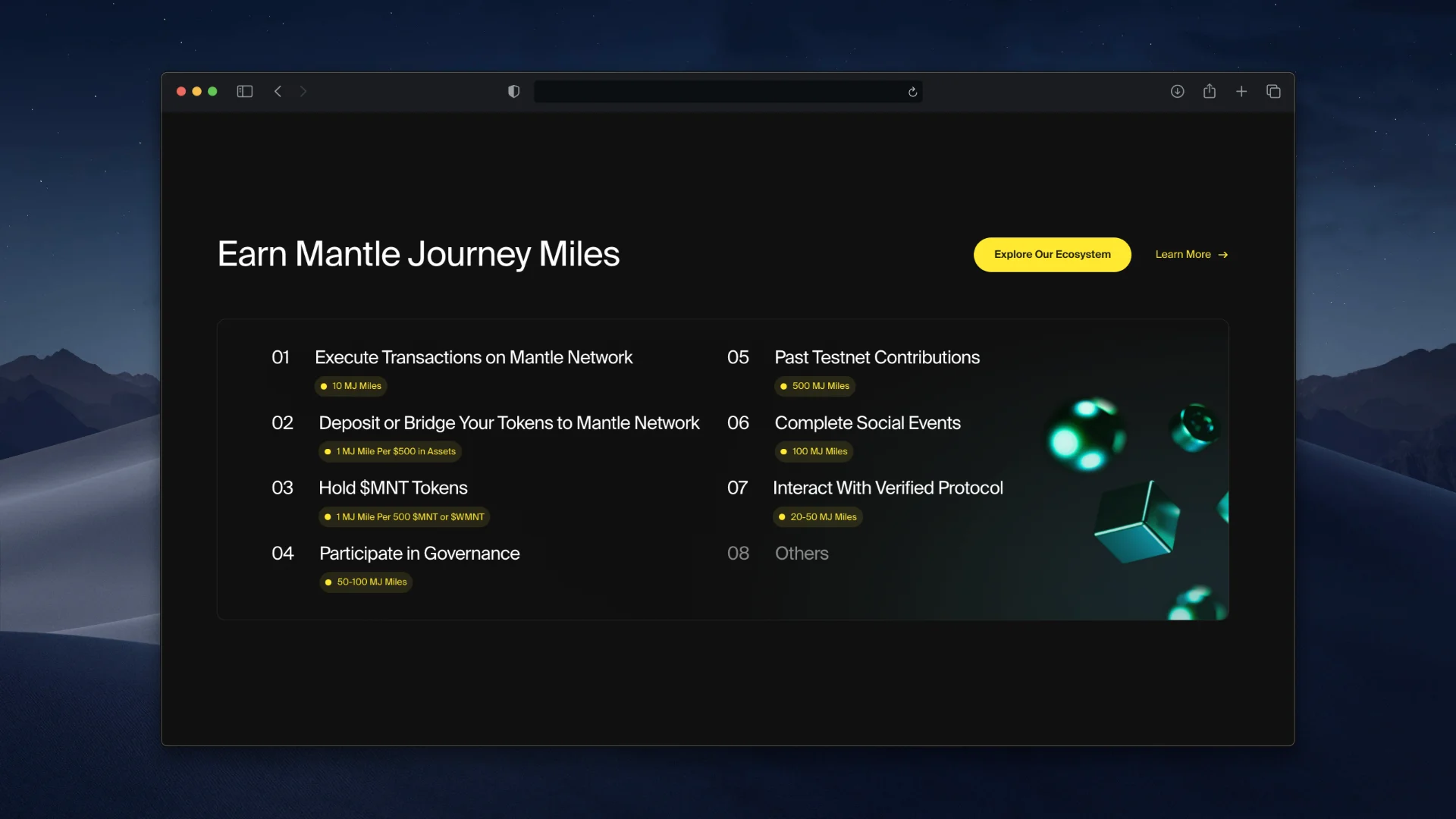Click the forward navigation arrow
The image size is (1456, 819).
tap(303, 91)
